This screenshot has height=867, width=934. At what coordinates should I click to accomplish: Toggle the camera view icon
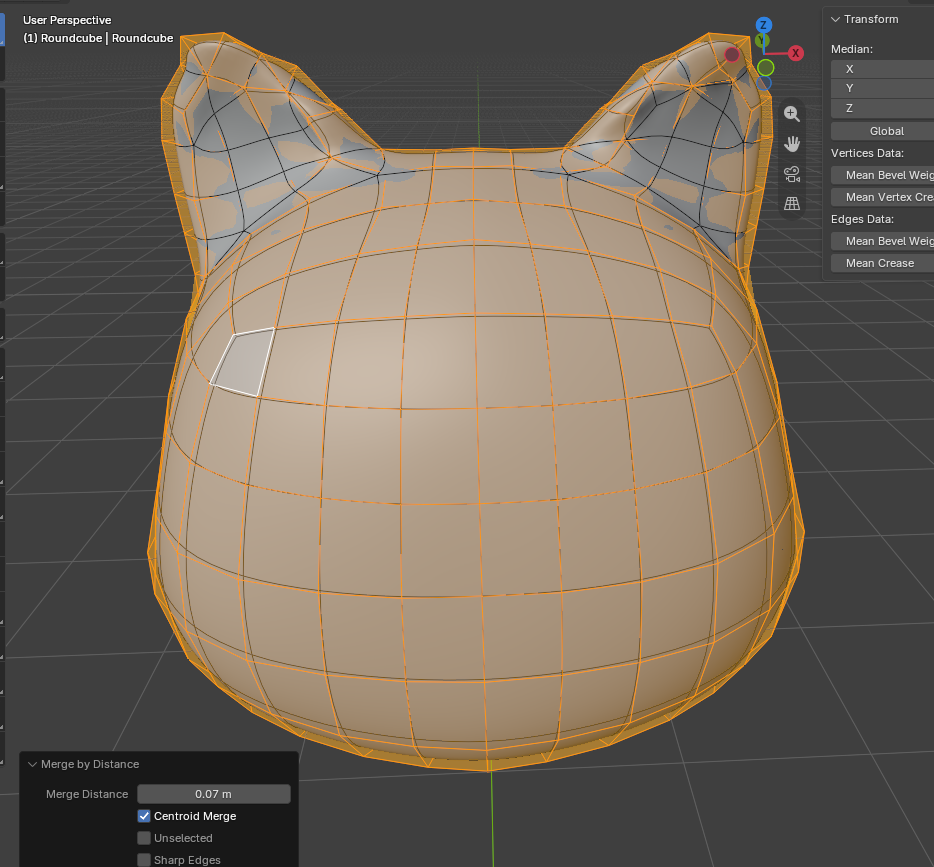tap(792, 174)
